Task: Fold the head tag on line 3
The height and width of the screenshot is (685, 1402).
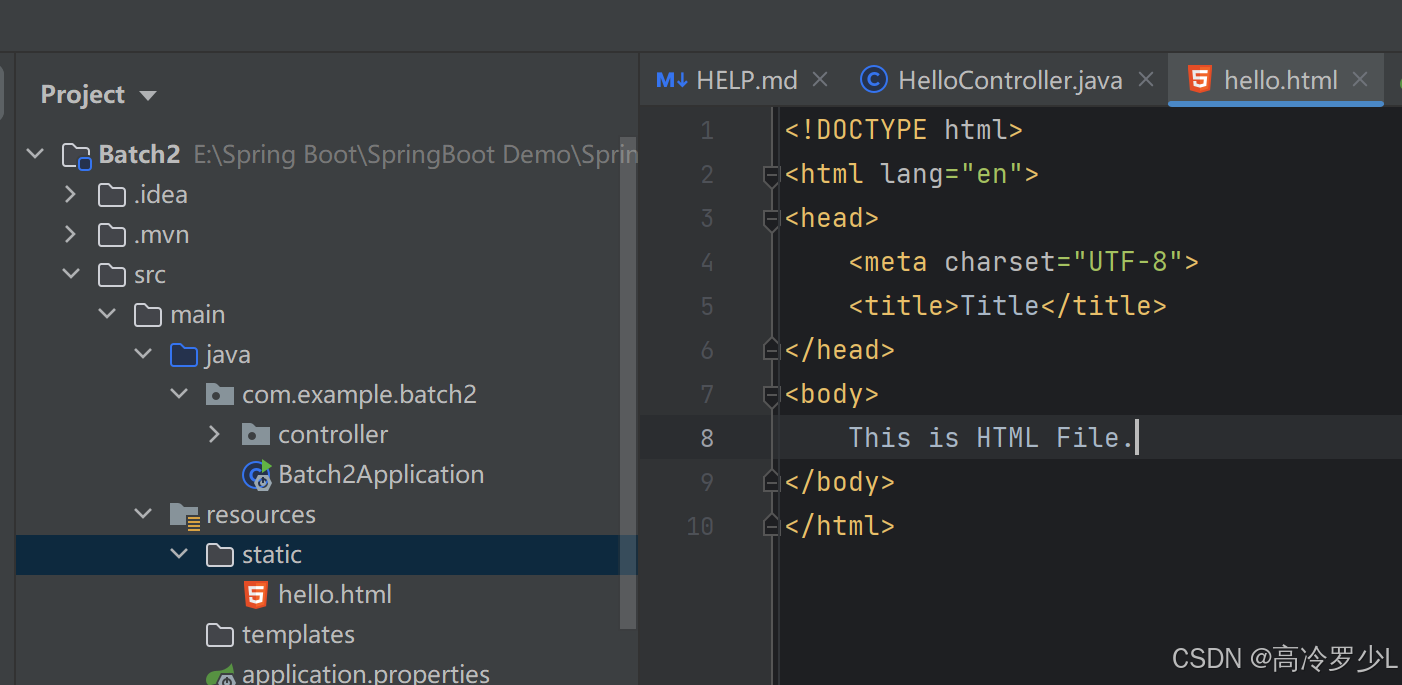Action: point(771,220)
